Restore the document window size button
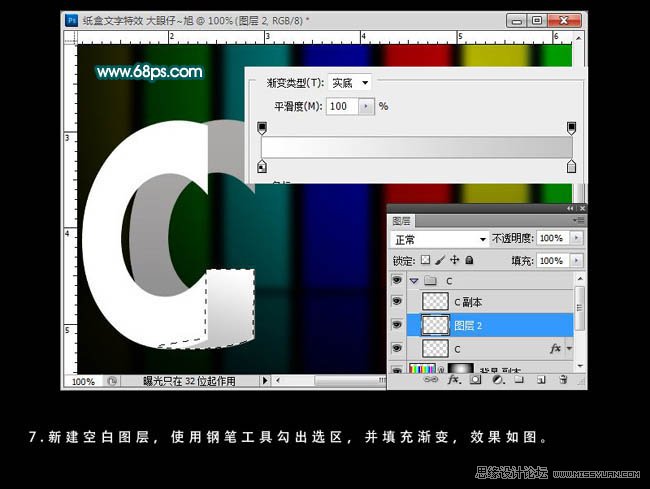Image resolution: width=650 pixels, height=489 pixels. point(537,20)
